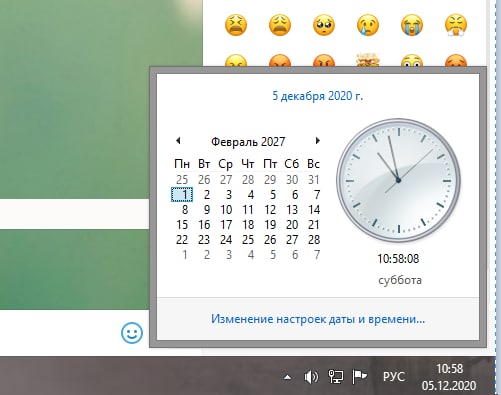Select February 3 in black text
The width and height of the screenshot is (501, 395).
tap(229, 195)
